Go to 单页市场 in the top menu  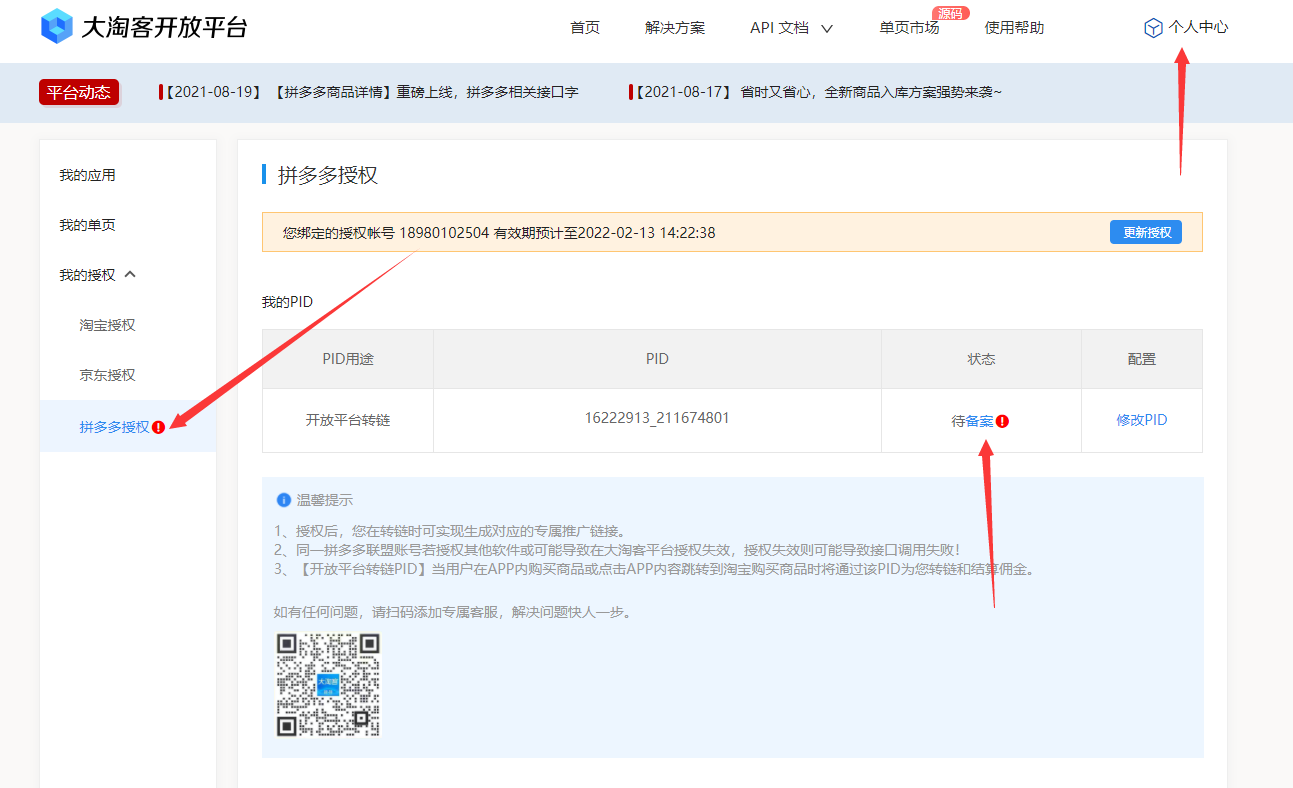pos(909,28)
